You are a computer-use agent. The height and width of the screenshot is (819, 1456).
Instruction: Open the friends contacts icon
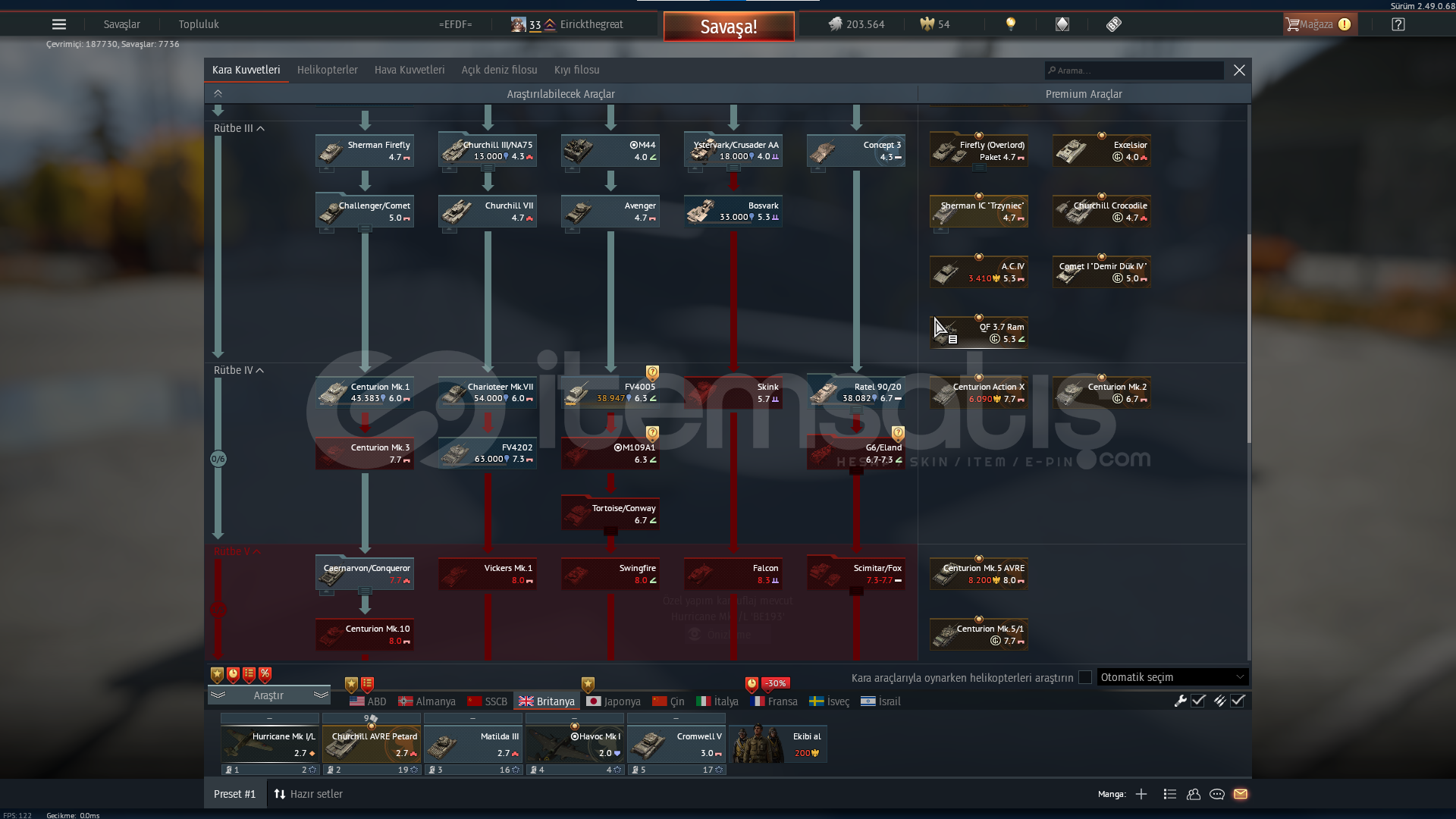click(1194, 794)
